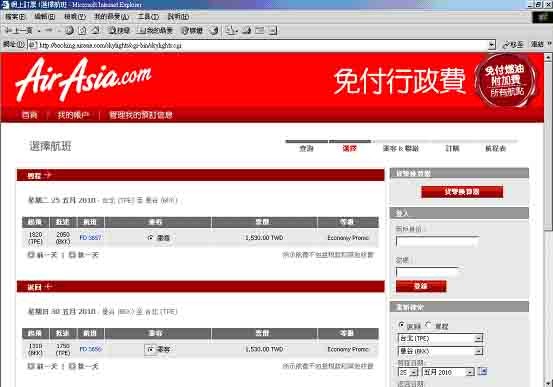
Task: Click the Forward arrow in IE toolbar
Action: coord(49,30)
